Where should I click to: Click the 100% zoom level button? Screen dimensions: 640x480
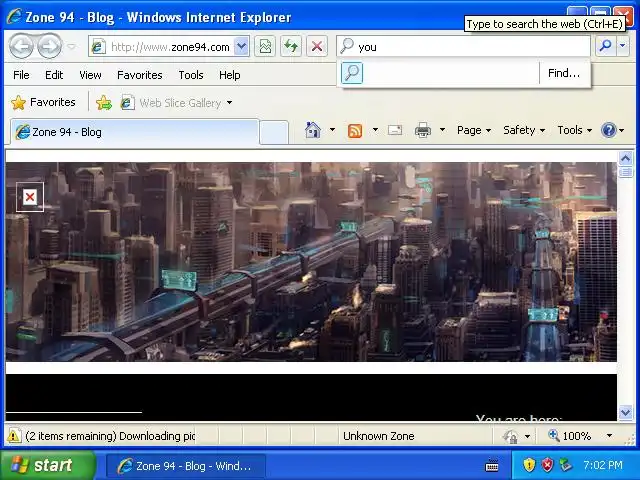coord(570,436)
